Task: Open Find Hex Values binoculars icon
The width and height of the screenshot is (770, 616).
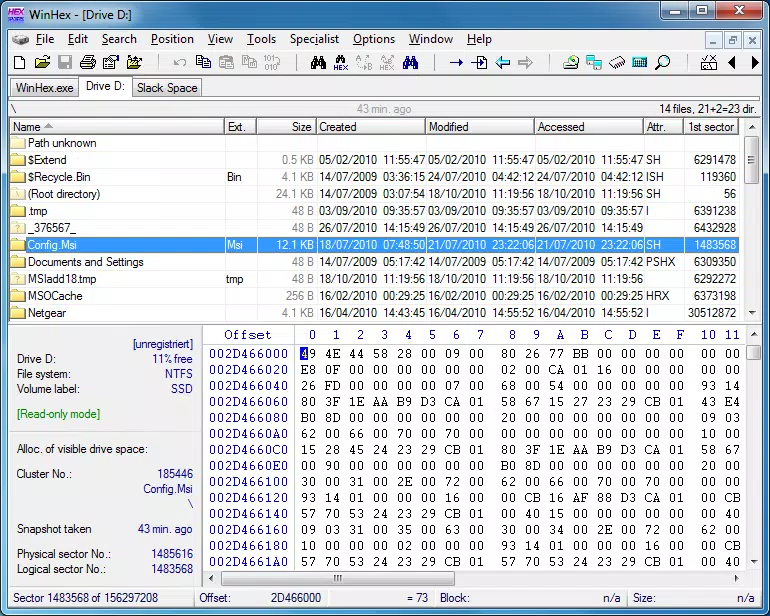Action: click(x=341, y=62)
